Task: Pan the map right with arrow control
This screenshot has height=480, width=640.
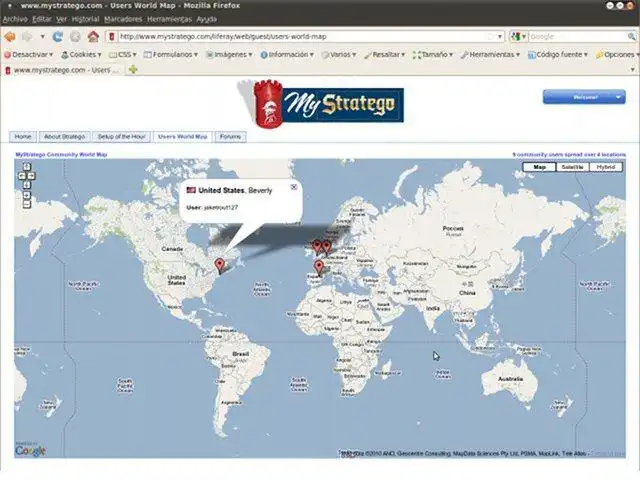Action: [31, 176]
